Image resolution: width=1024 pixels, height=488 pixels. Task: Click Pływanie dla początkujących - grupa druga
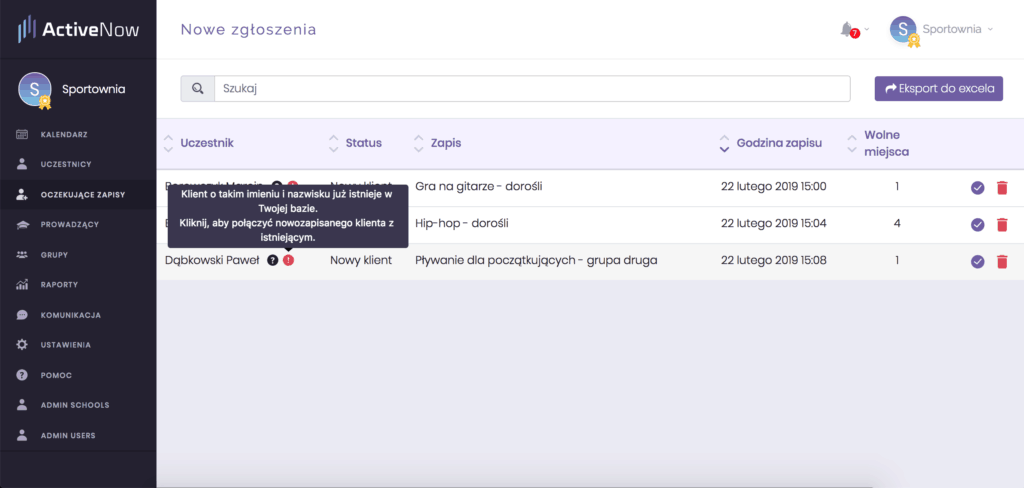point(536,260)
